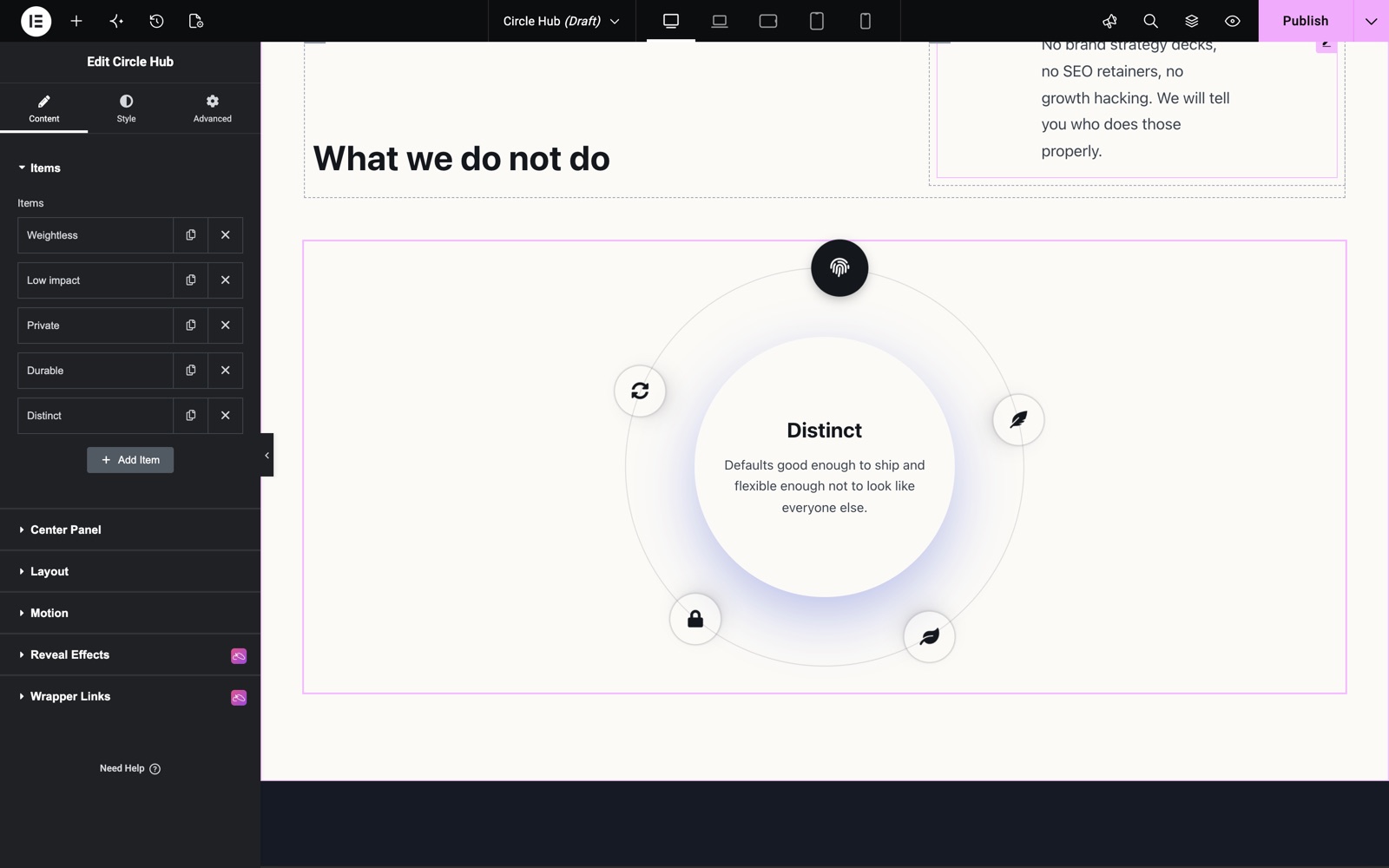Duplicate the Weightless item

point(191,235)
